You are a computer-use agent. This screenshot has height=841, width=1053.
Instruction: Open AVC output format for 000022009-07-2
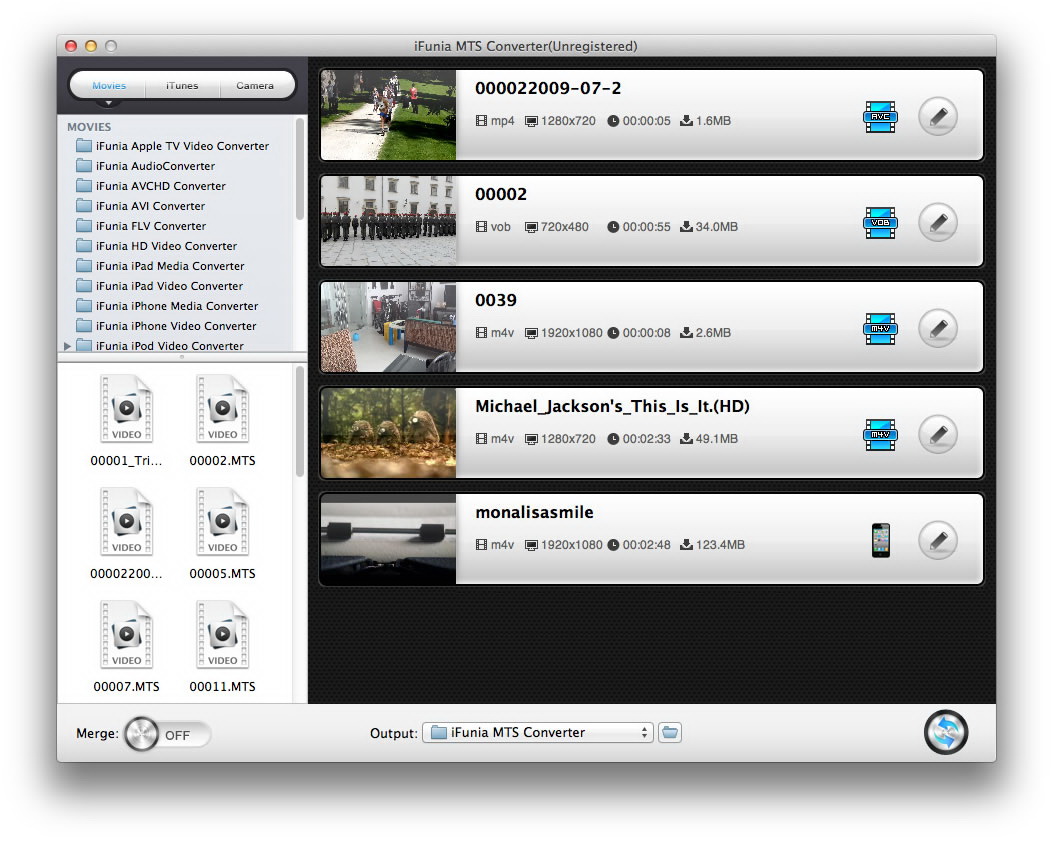pyautogui.click(x=880, y=117)
